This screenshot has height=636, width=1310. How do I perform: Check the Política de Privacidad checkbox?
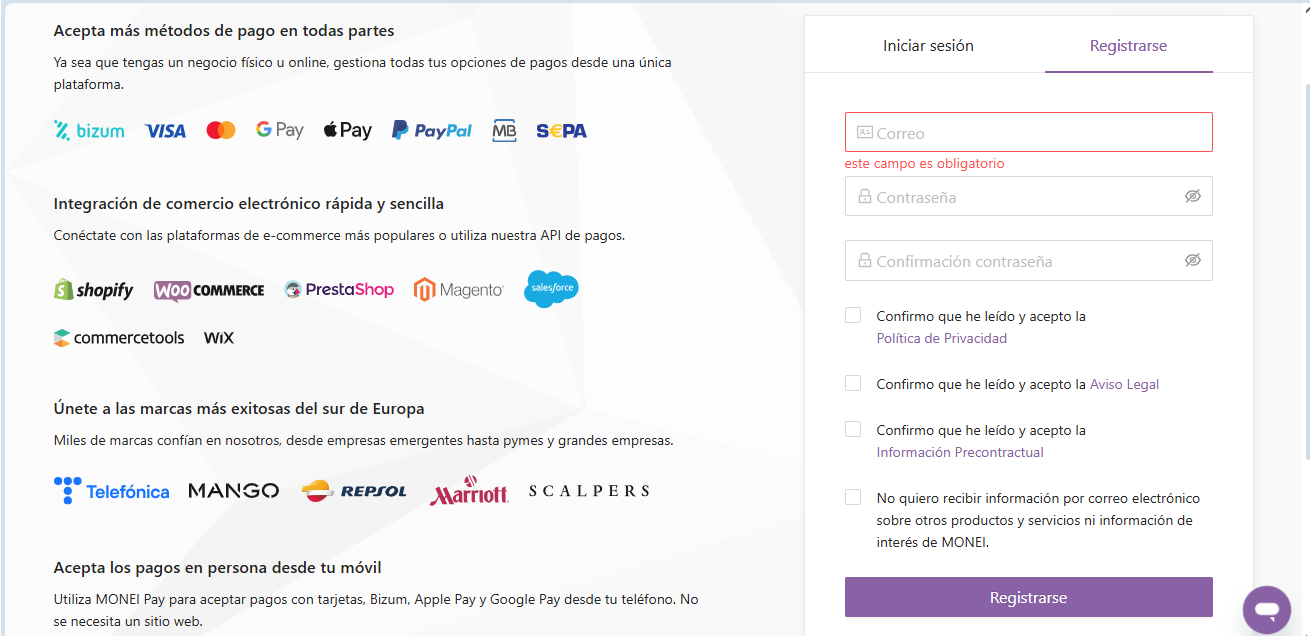pos(853,315)
